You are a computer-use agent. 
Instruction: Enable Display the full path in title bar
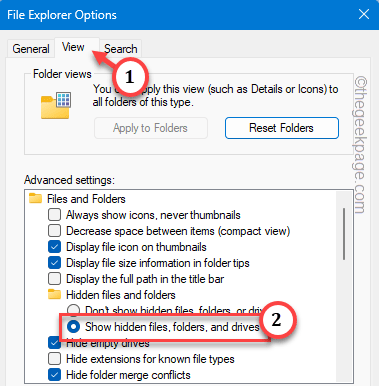pyautogui.click(x=54, y=279)
